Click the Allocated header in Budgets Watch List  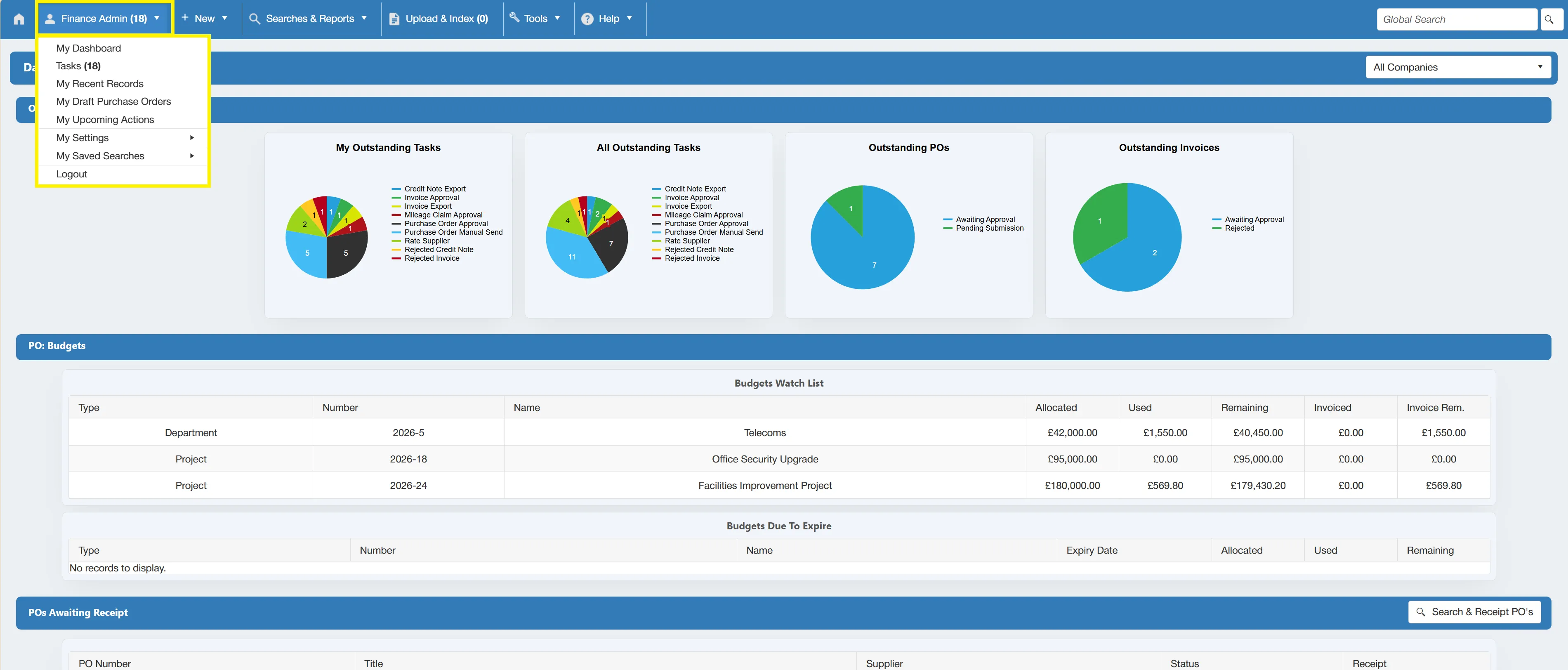[x=1056, y=408]
